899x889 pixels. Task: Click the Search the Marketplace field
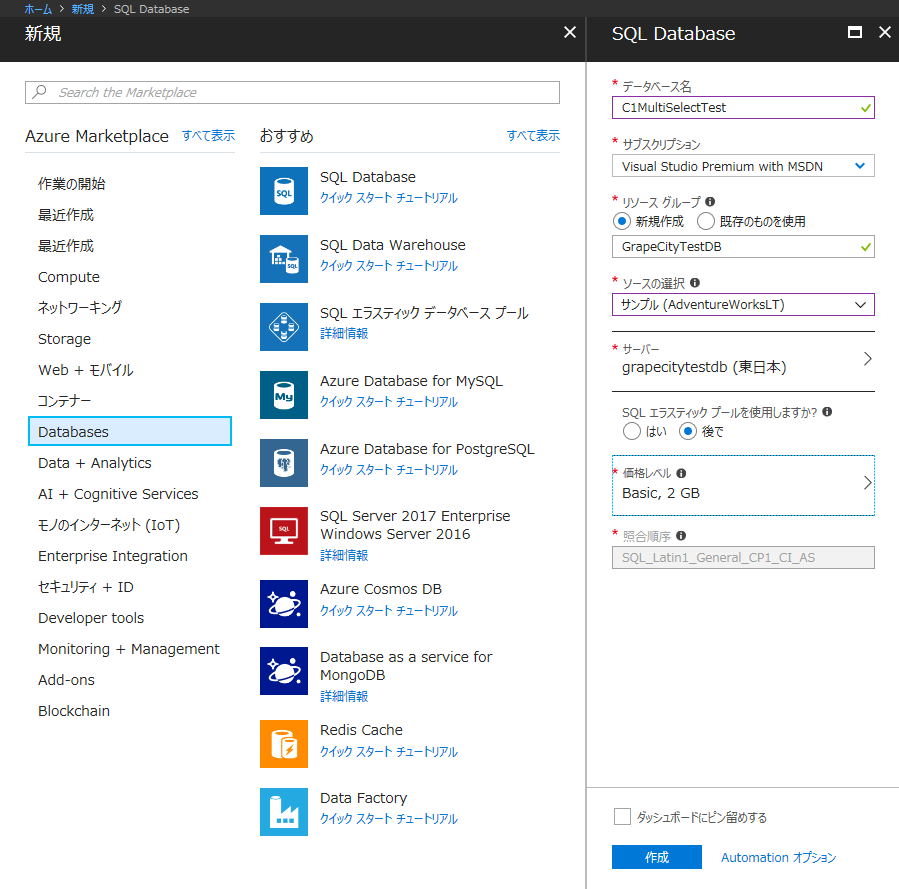click(x=292, y=92)
